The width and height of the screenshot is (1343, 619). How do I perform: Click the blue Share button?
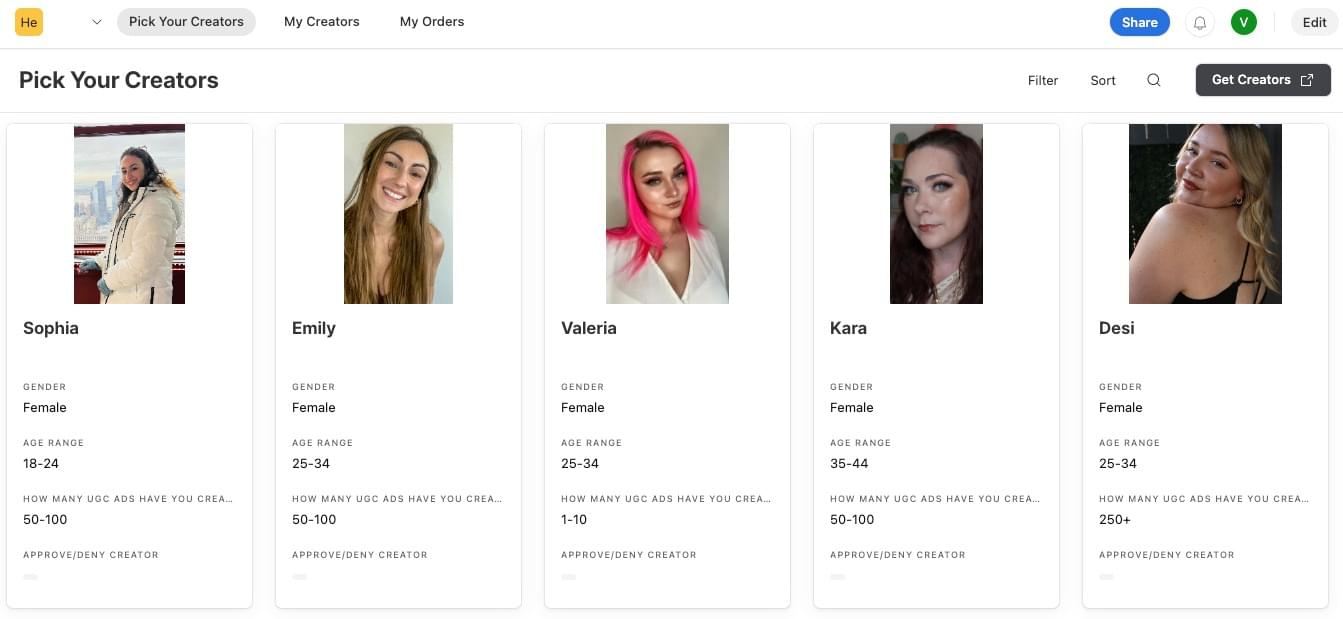click(1140, 22)
